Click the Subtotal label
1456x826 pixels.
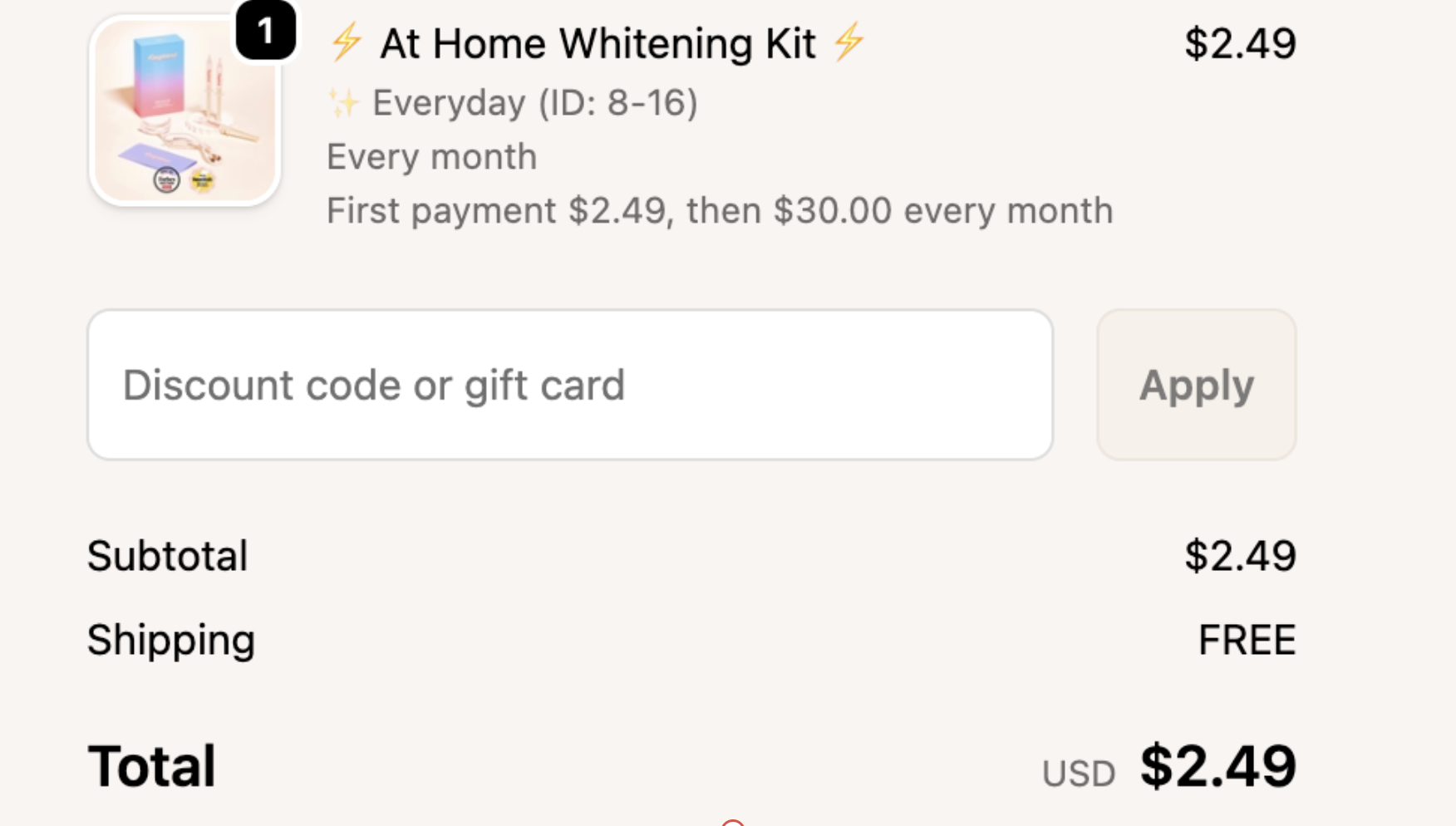167,556
